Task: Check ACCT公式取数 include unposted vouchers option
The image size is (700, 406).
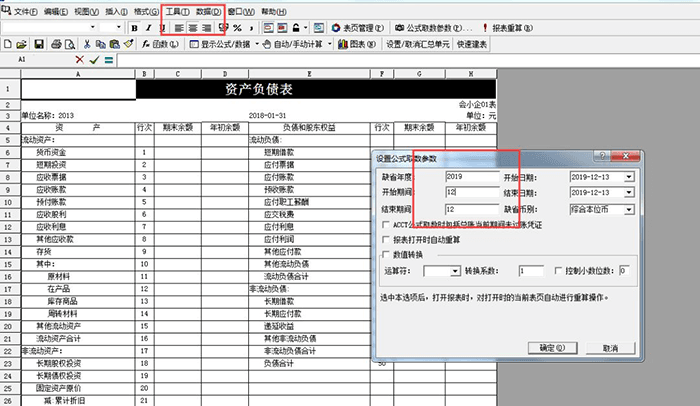Action: [386, 225]
